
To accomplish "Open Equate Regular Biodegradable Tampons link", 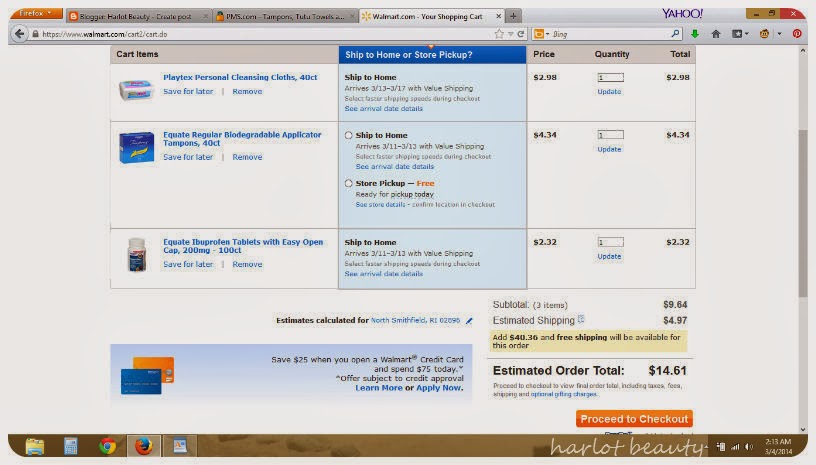I will pos(242,139).
